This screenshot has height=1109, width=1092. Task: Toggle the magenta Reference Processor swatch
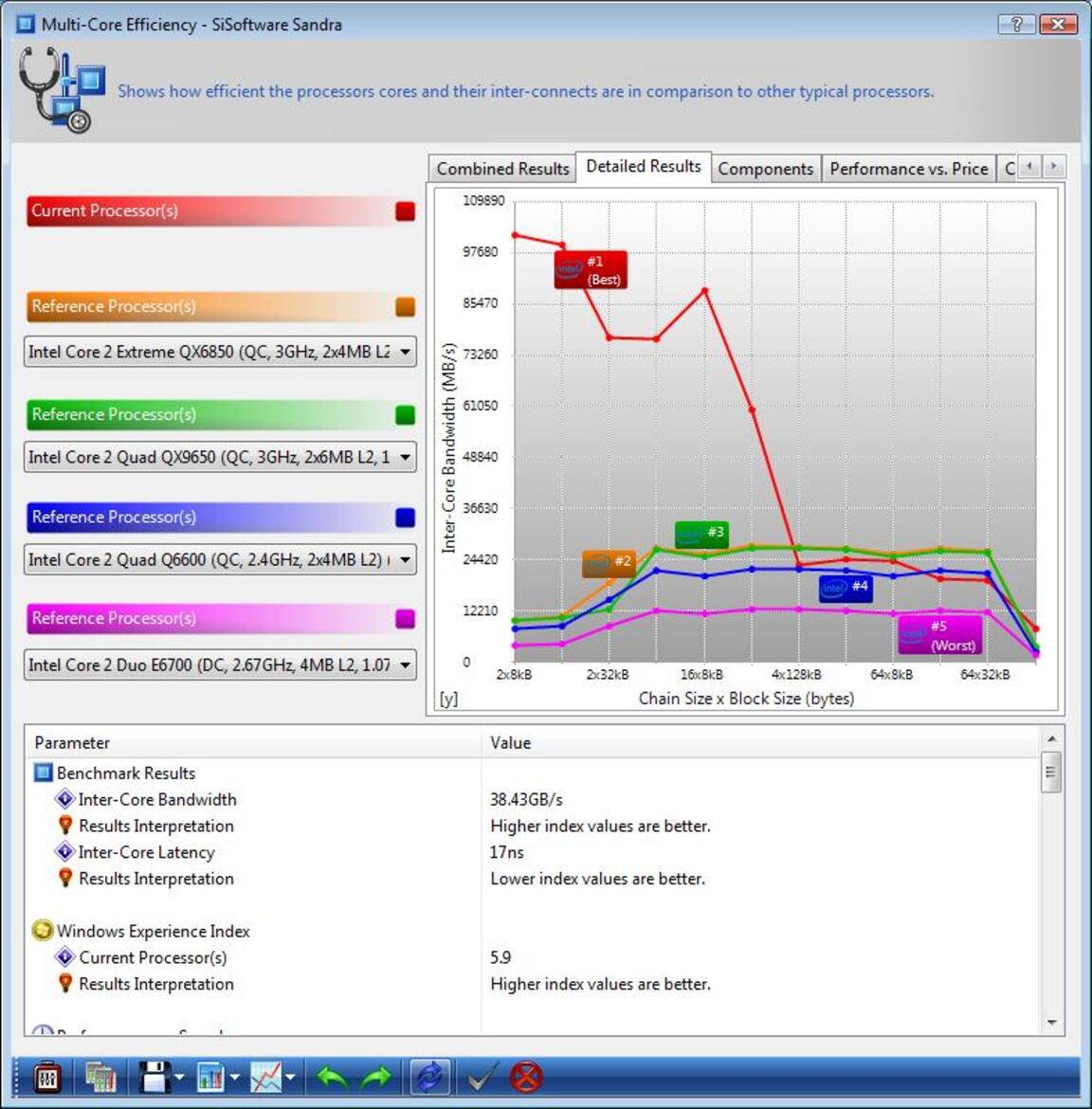pos(406,619)
